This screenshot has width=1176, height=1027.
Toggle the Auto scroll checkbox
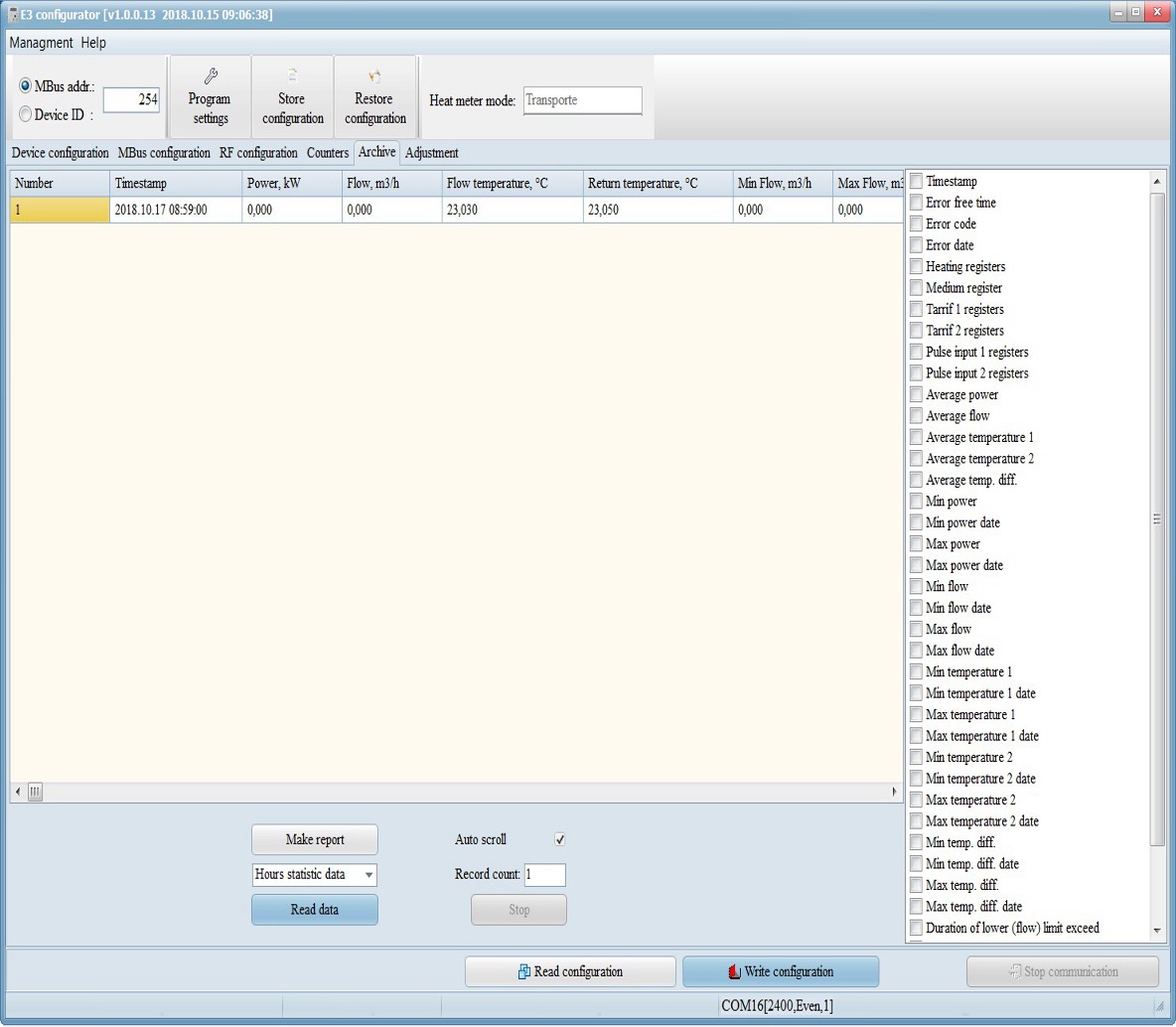tap(560, 840)
